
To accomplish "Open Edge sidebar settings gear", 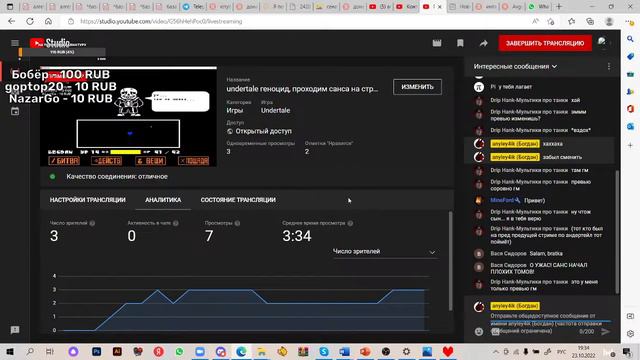I will pos(630,333).
